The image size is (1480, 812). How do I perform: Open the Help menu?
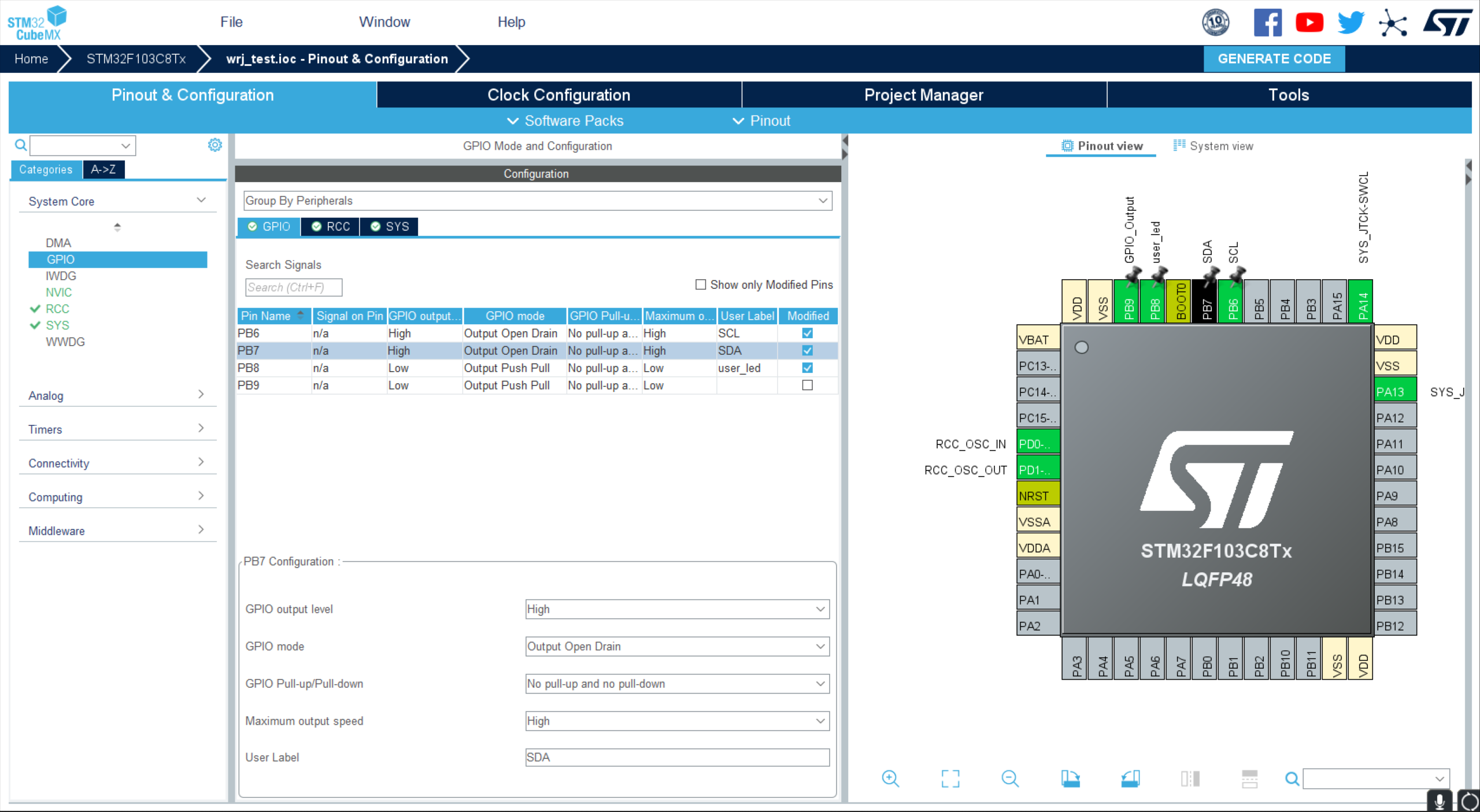(x=511, y=22)
